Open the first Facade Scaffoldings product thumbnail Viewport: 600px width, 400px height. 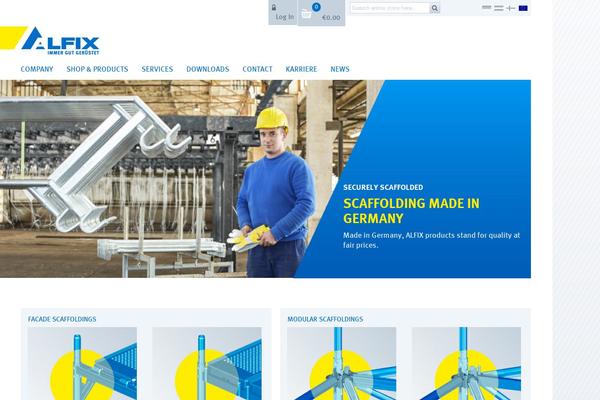82,363
